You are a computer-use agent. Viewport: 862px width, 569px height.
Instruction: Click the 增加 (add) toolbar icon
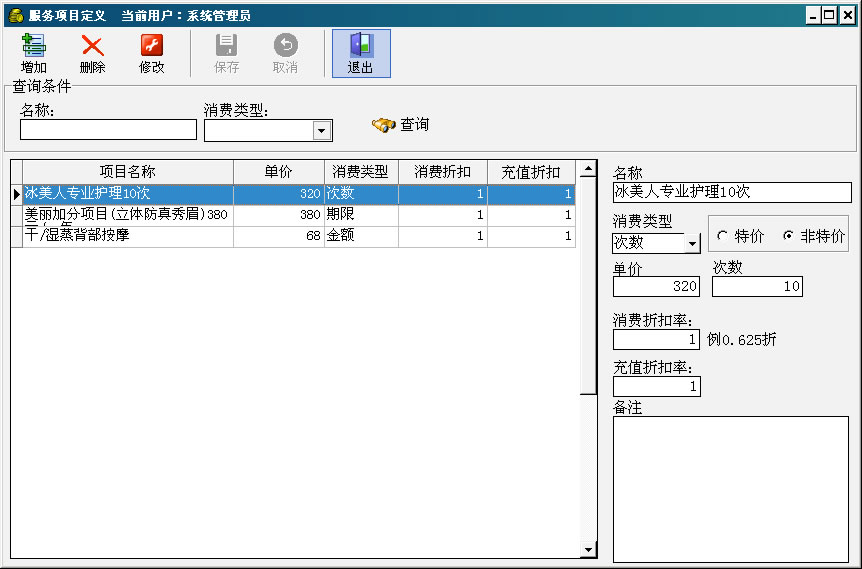tap(34, 46)
